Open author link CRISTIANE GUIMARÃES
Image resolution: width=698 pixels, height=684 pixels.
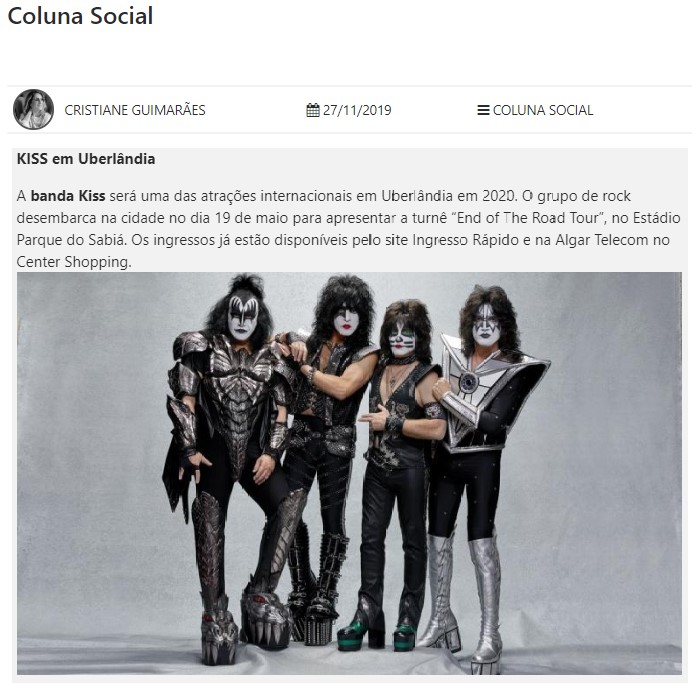pyautogui.click(x=135, y=110)
